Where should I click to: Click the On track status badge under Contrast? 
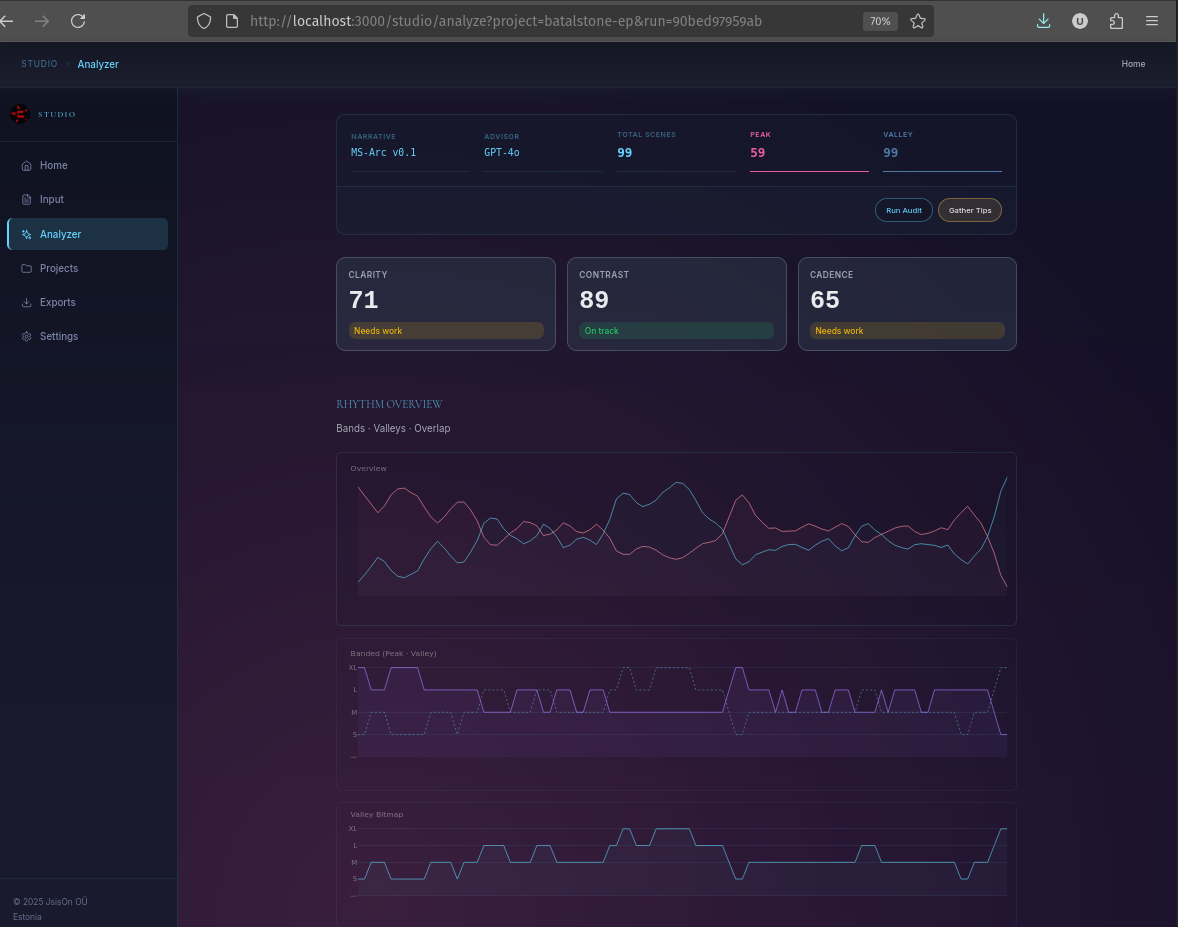[x=677, y=330]
